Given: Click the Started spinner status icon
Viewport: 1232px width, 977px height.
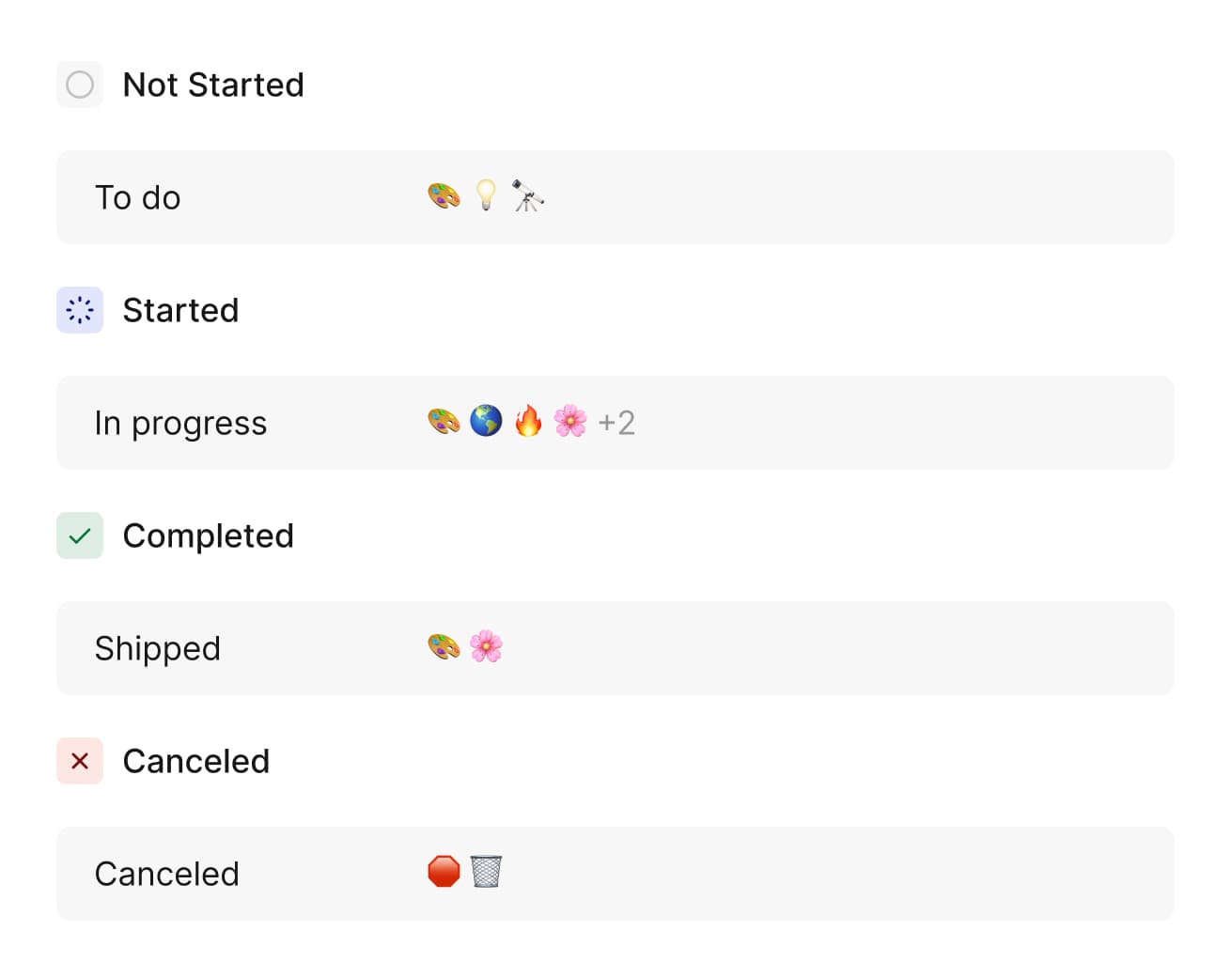Looking at the screenshot, I should 80,310.
